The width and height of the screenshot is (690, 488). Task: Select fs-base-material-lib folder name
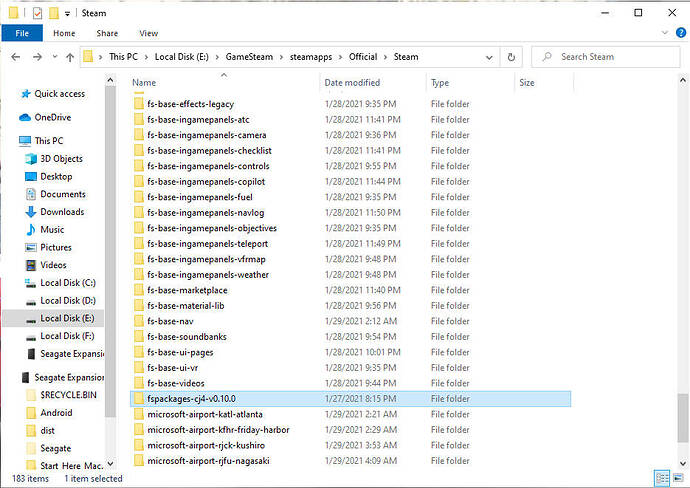point(186,305)
